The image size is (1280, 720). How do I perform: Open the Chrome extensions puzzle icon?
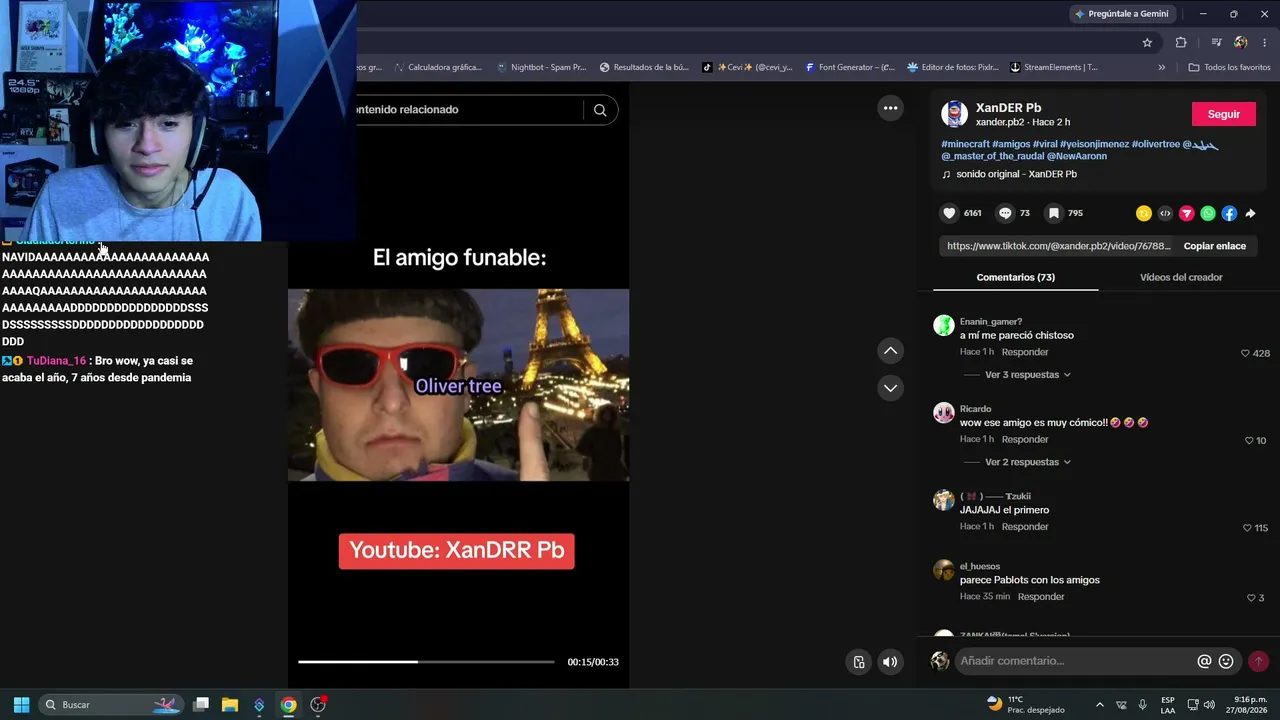(1181, 43)
